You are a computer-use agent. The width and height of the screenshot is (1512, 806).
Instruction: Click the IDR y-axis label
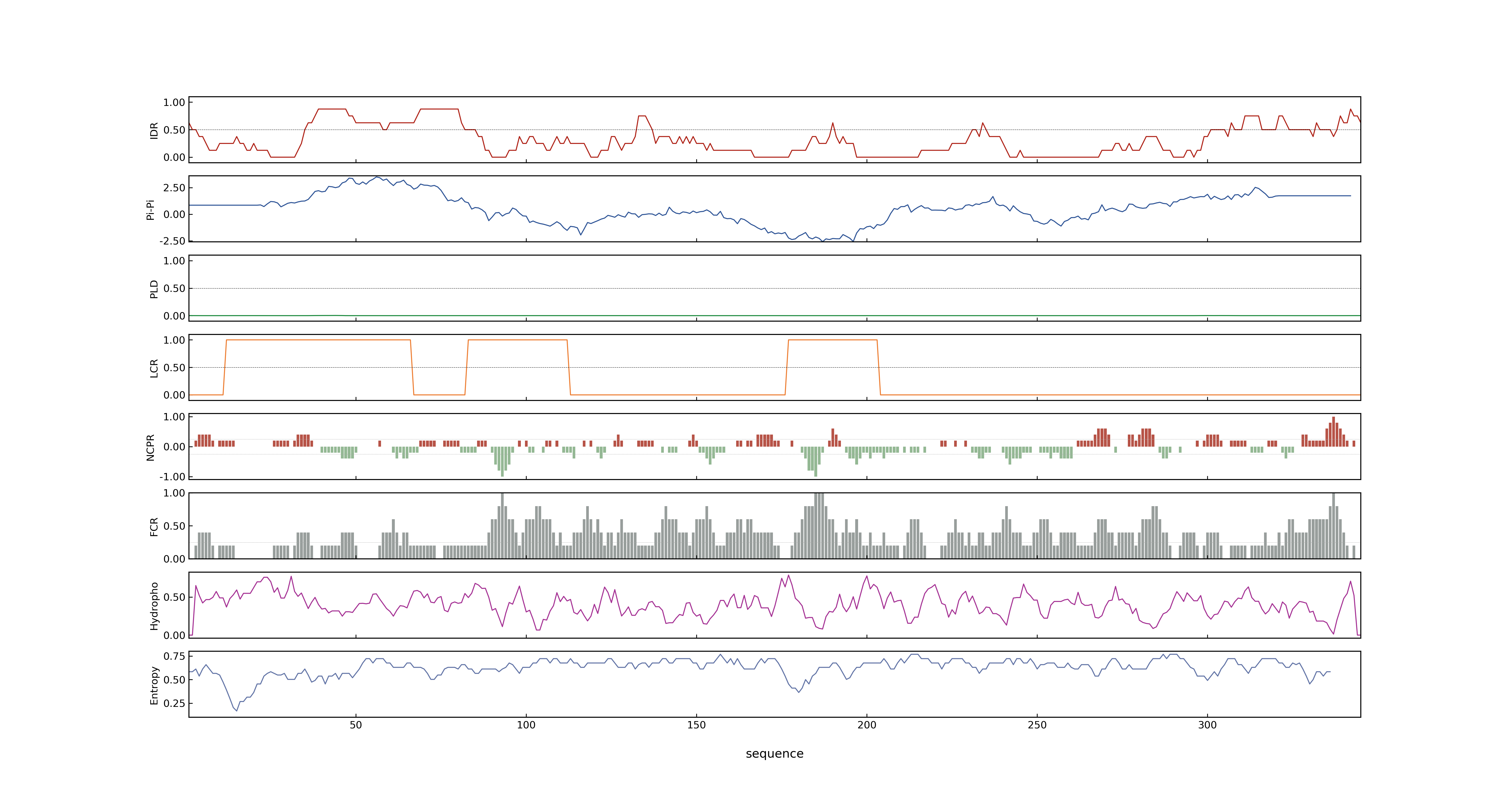[x=154, y=130]
